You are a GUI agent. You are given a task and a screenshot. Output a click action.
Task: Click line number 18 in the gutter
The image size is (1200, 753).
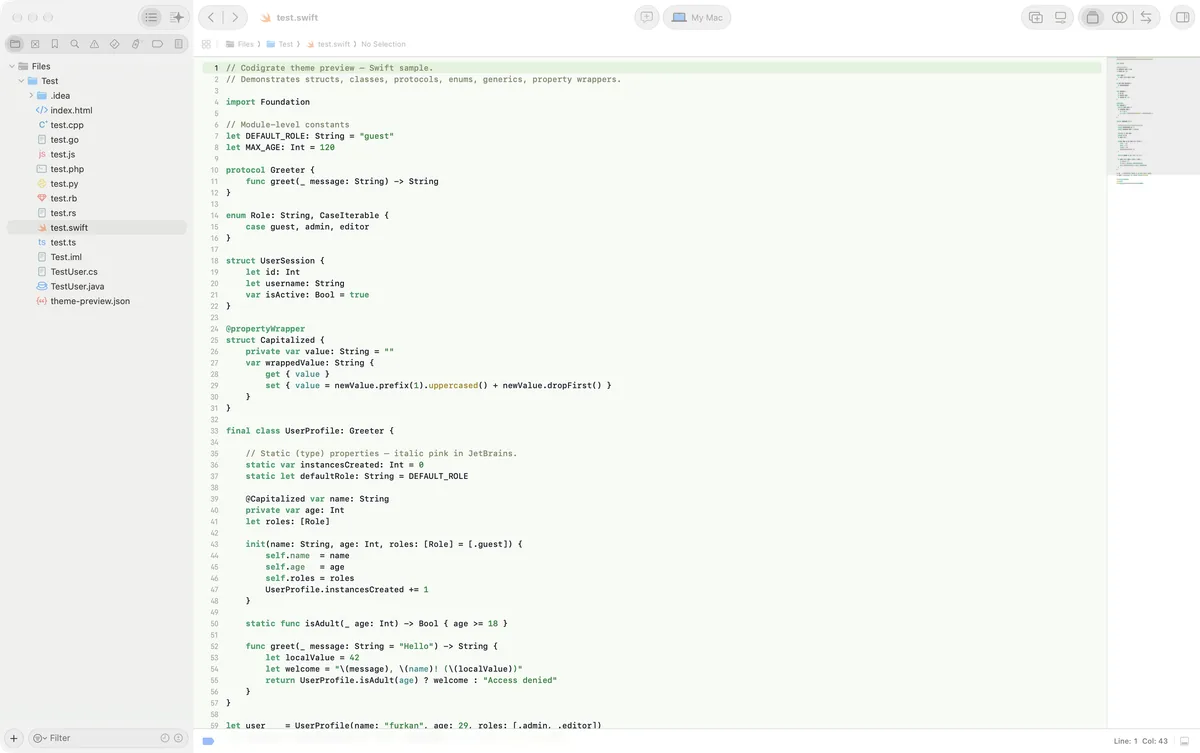click(x=215, y=261)
